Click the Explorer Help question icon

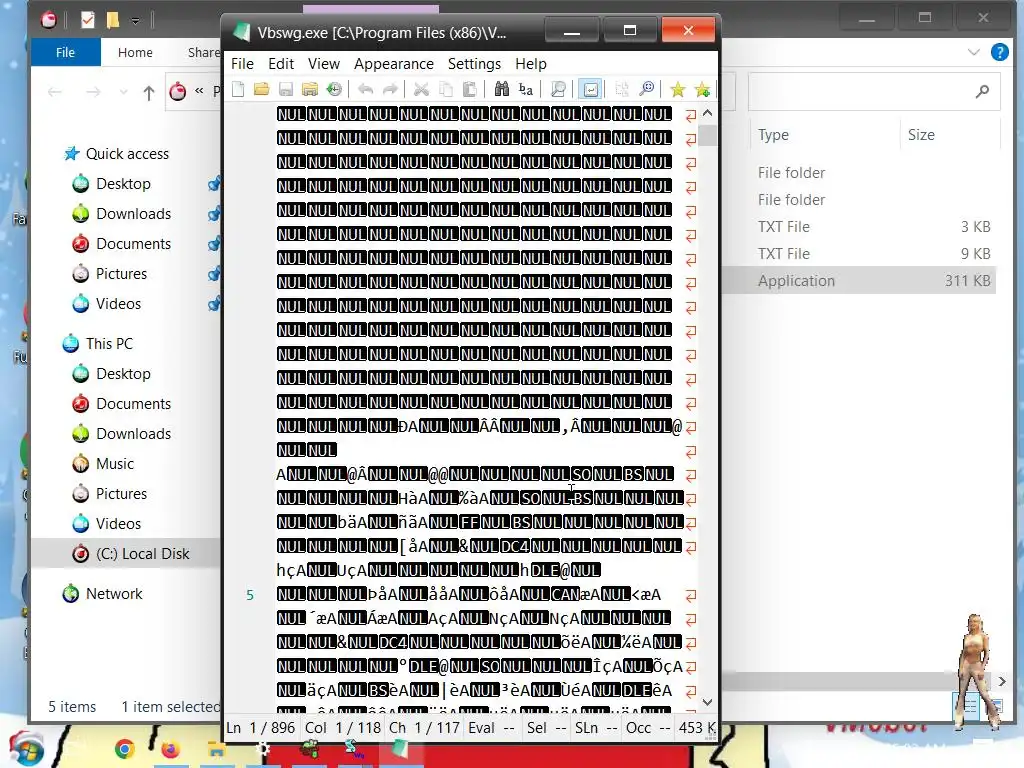1000,52
